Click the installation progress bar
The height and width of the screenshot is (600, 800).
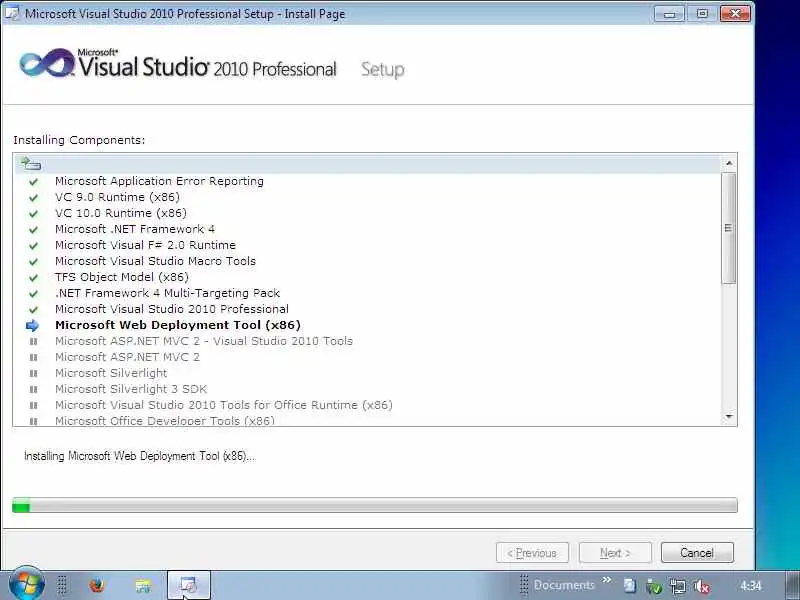(374, 505)
